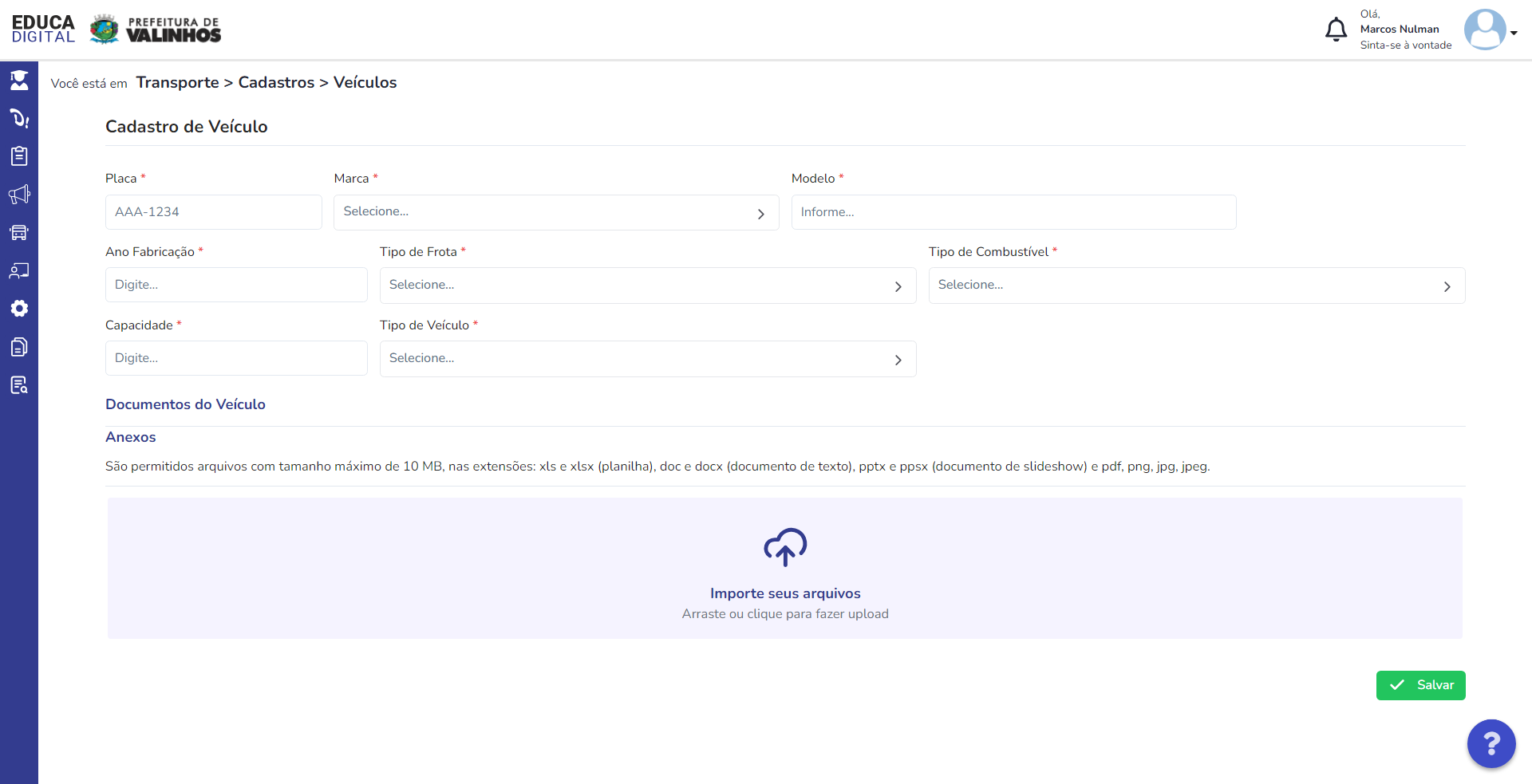Viewport: 1532px width, 784px height.
Task: Click the stethoscope health sidebar icon
Action: [x=19, y=118]
